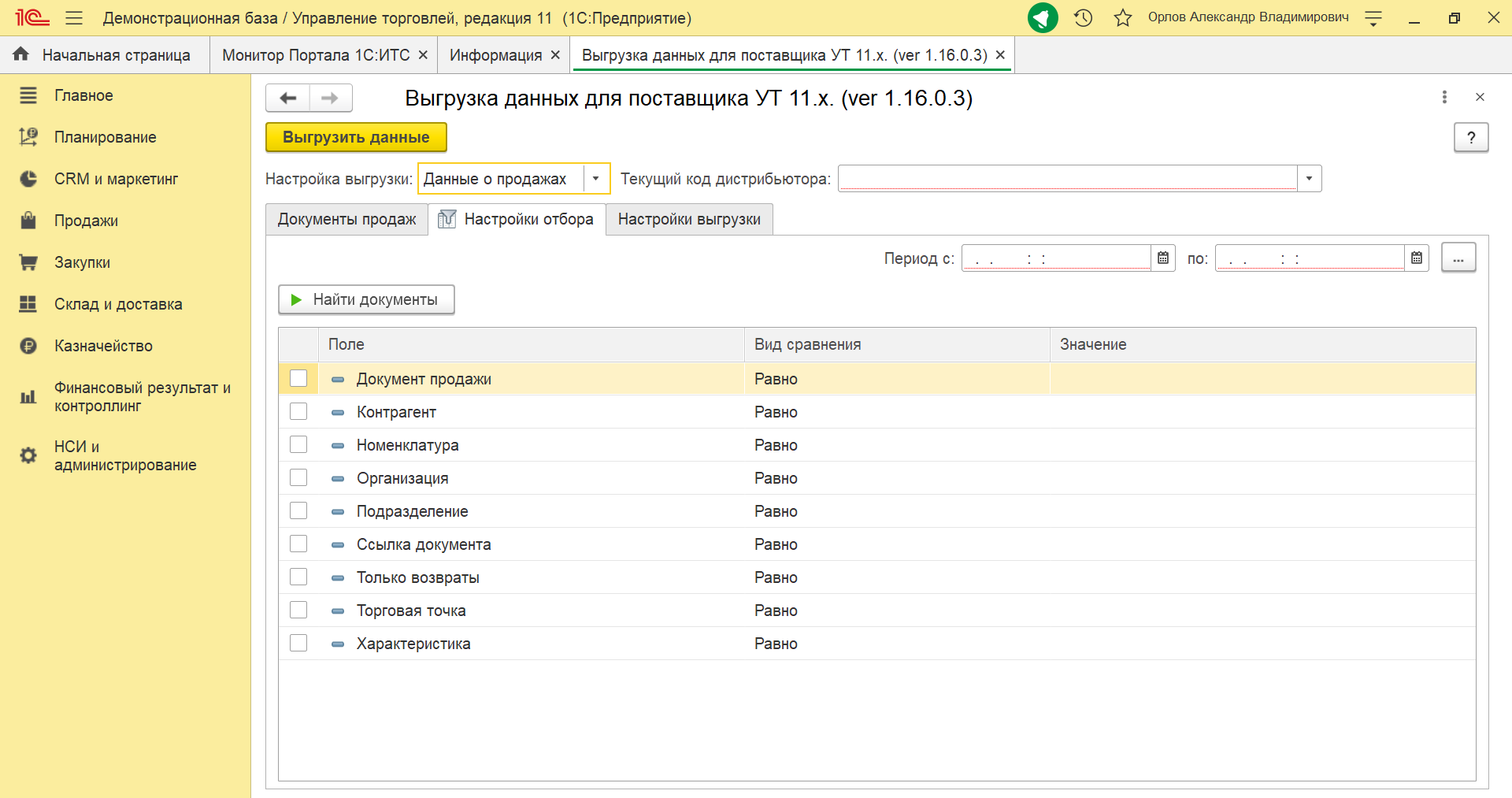Click the Найти документы button

tap(366, 299)
